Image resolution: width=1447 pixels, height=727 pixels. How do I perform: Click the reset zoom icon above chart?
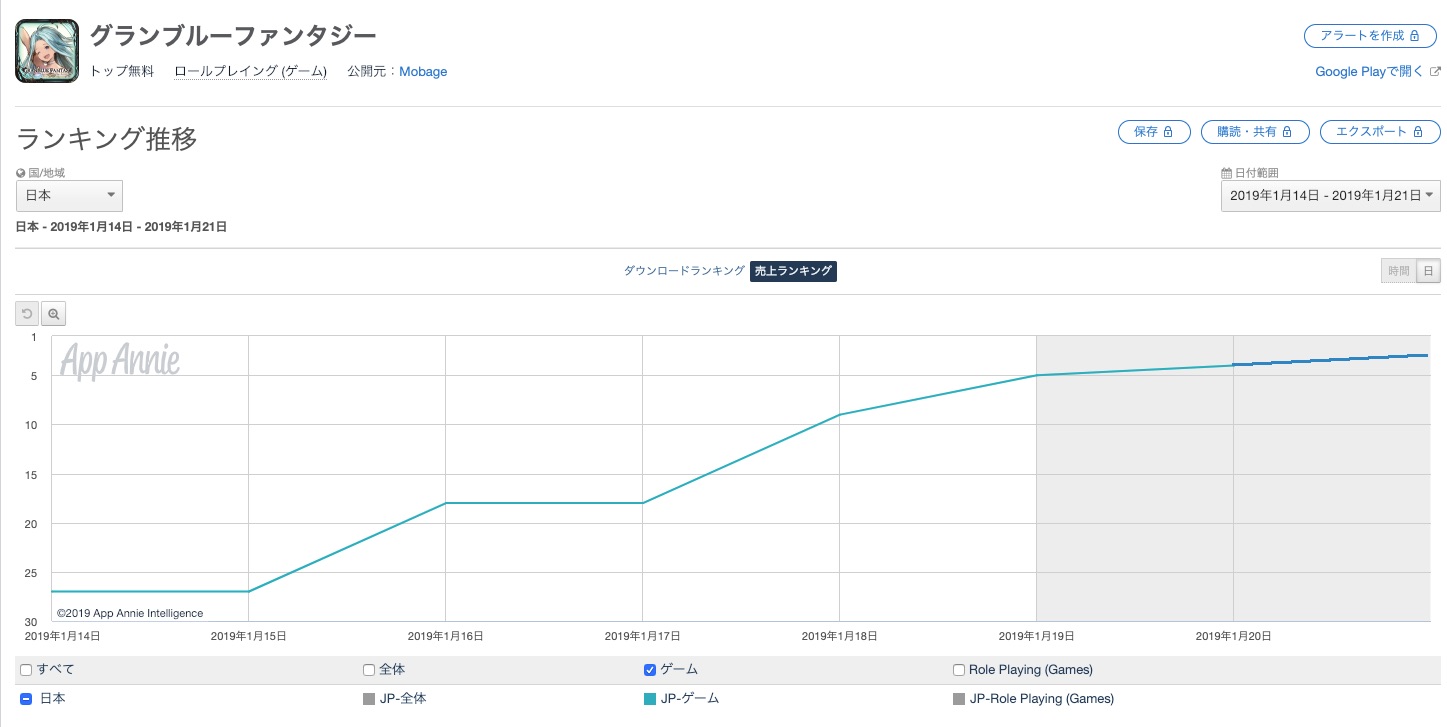[x=27, y=314]
